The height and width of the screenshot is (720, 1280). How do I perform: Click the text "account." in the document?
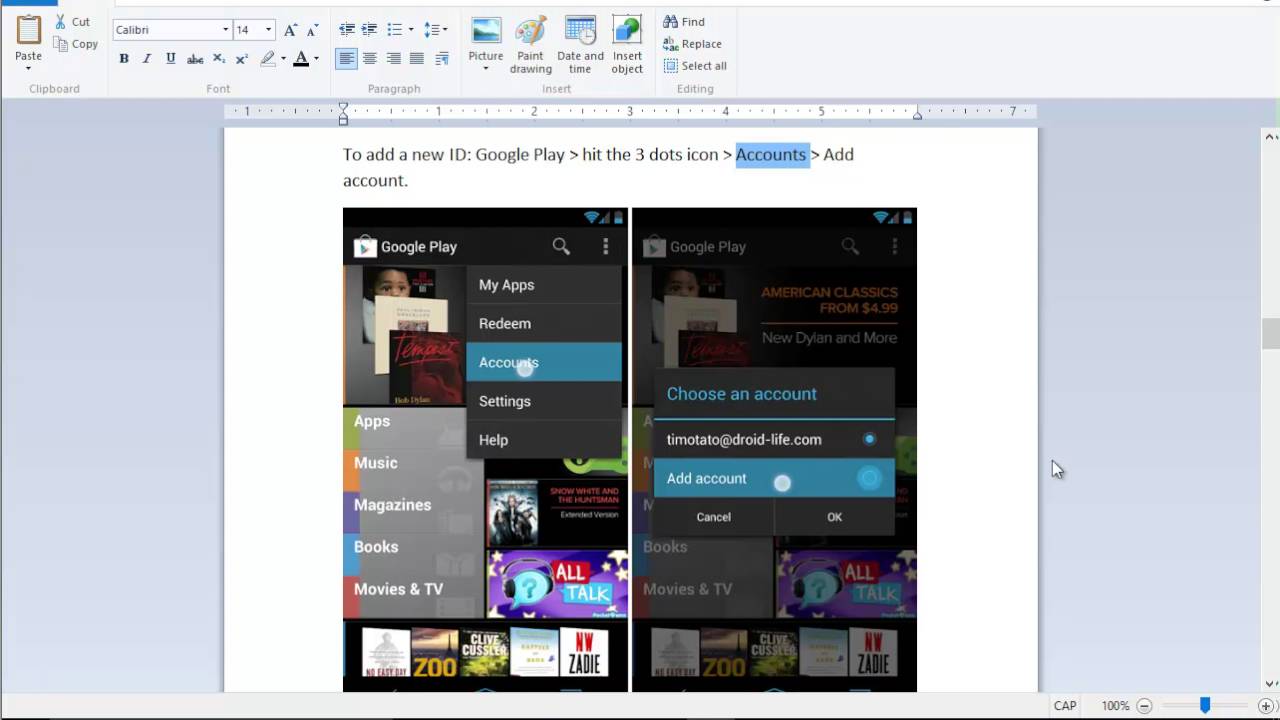375,181
